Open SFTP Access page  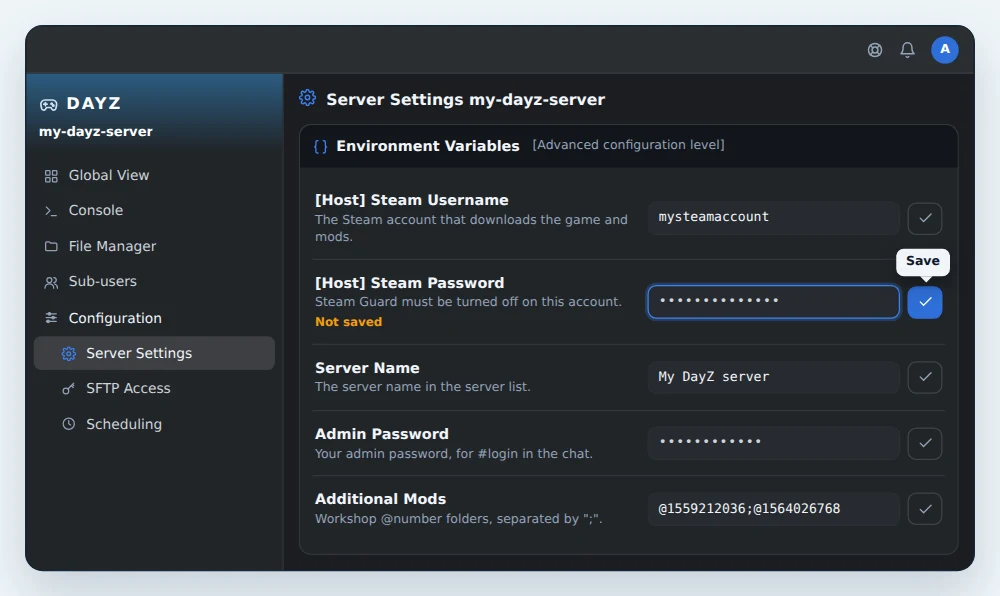pos(154,388)
